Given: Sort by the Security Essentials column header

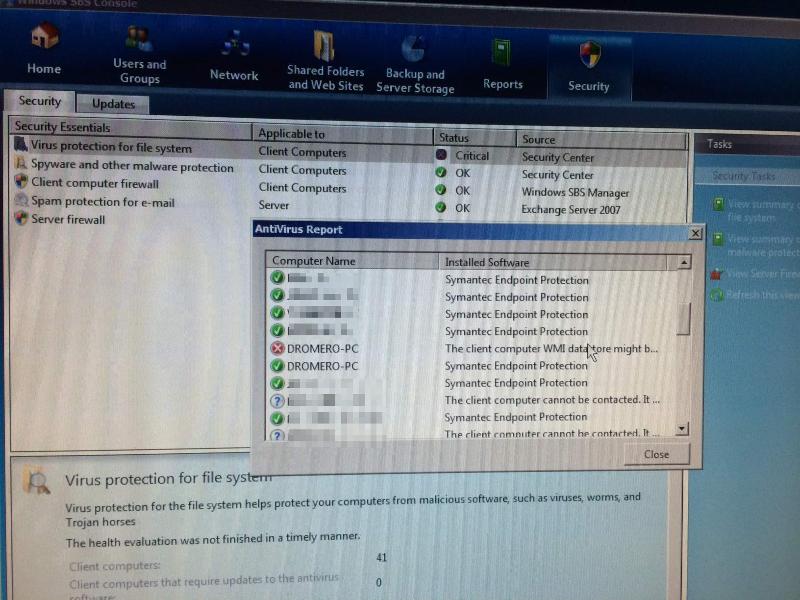Looking at the screenshot, I should pyautogui.click(x=131, y=128).
